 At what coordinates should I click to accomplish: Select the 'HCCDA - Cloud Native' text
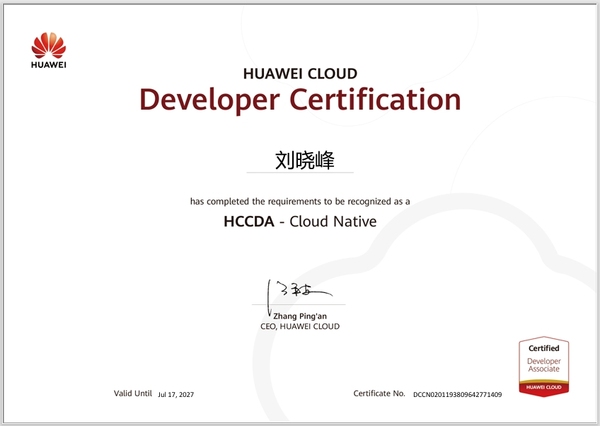[x=300, y=221]
